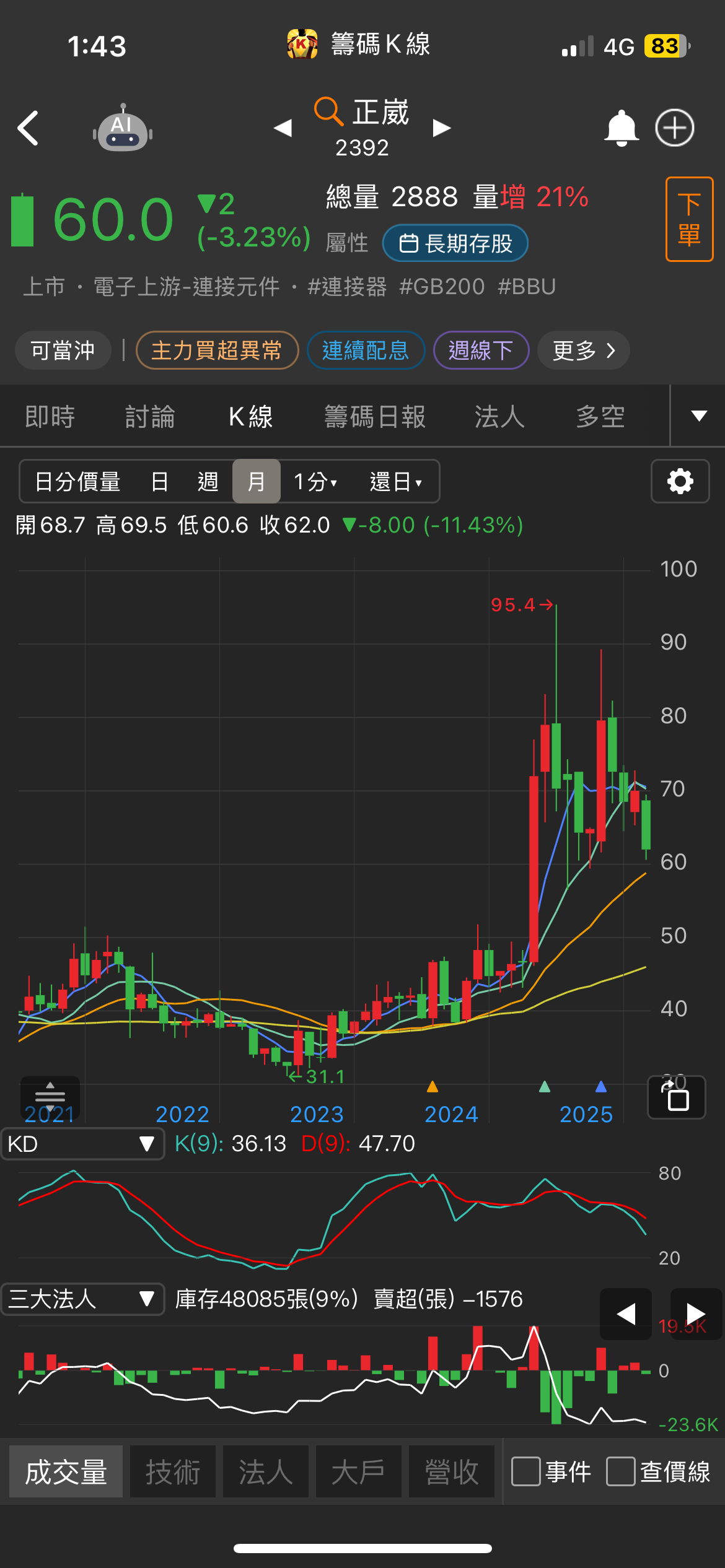Tap the D(9) value 47.70

click(x=387, y=1144)
